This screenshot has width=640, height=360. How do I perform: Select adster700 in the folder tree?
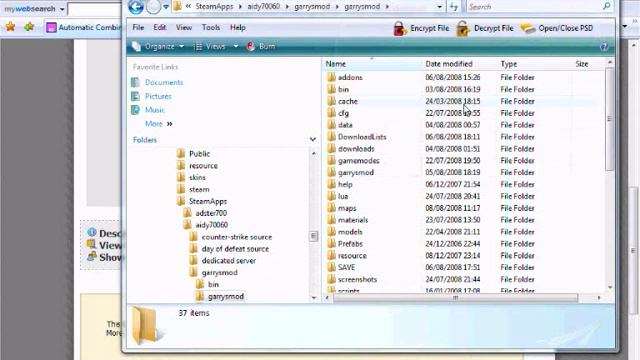point(211,213)
